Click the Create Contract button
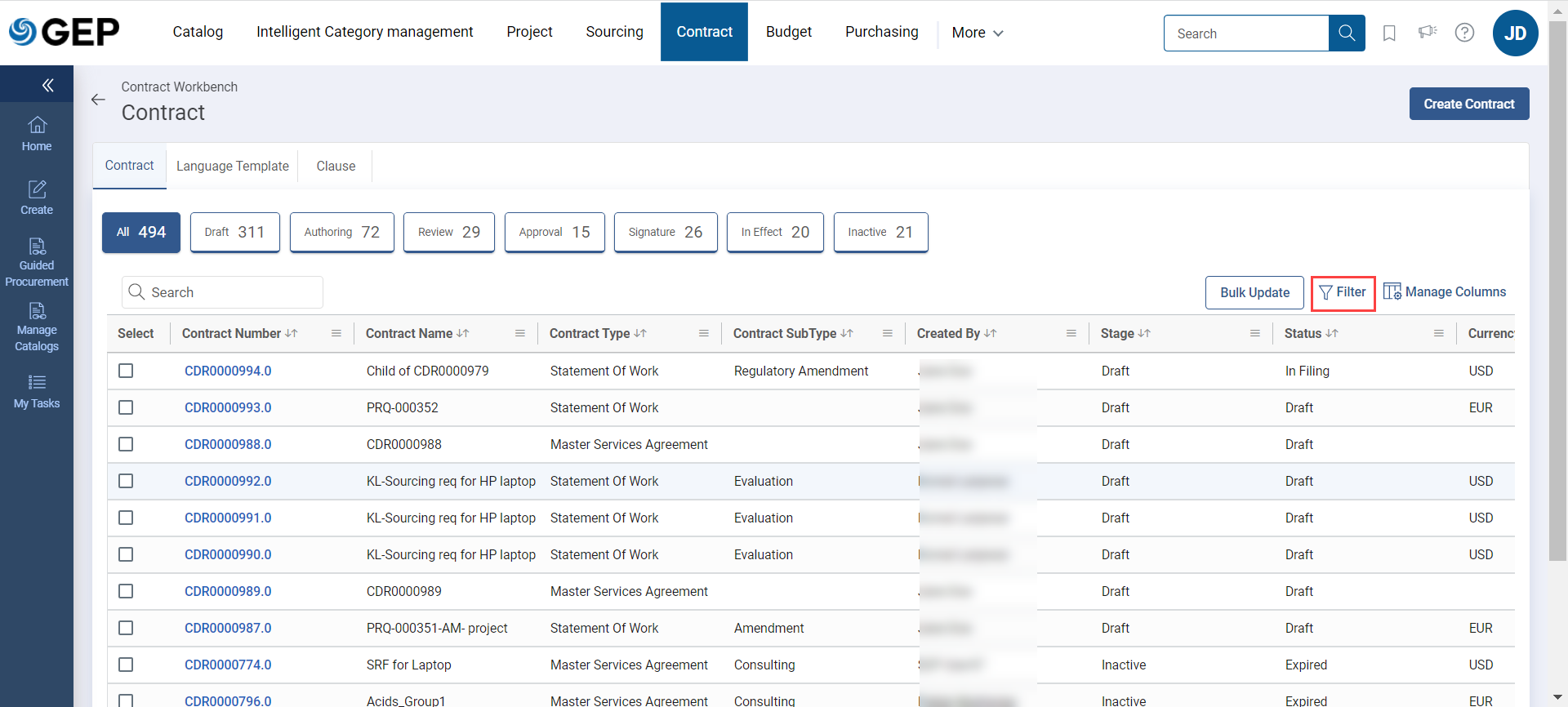1568x707 pixels. pyautogui.click(x=1468, y=104)
